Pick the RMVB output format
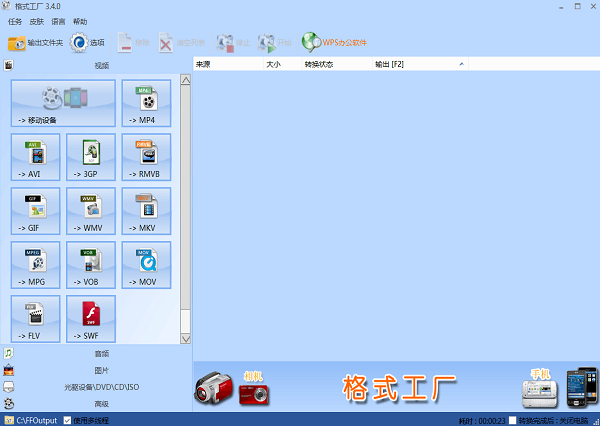The width and height of the screenshot is (600, 426). (x=146, y=157)
